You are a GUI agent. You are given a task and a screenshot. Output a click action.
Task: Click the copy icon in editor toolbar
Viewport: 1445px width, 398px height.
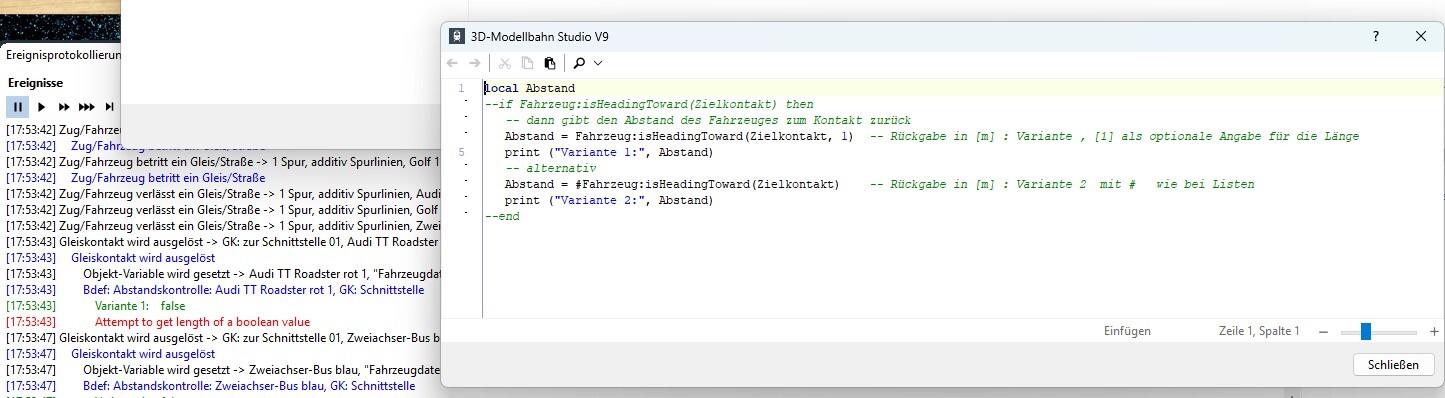[x=527, y=63]
